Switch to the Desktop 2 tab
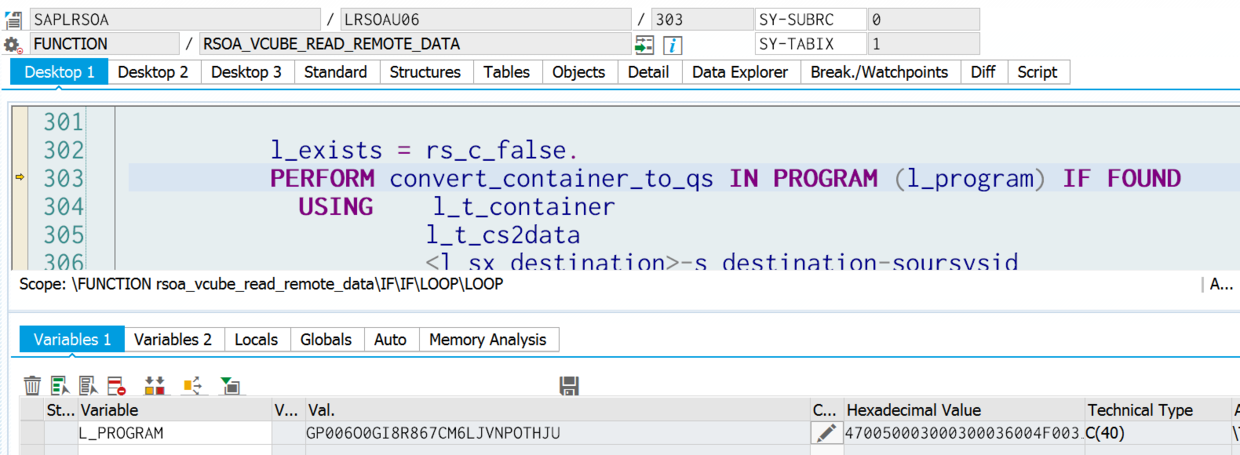Screen dimensions: 1240x455 point(153,72)
